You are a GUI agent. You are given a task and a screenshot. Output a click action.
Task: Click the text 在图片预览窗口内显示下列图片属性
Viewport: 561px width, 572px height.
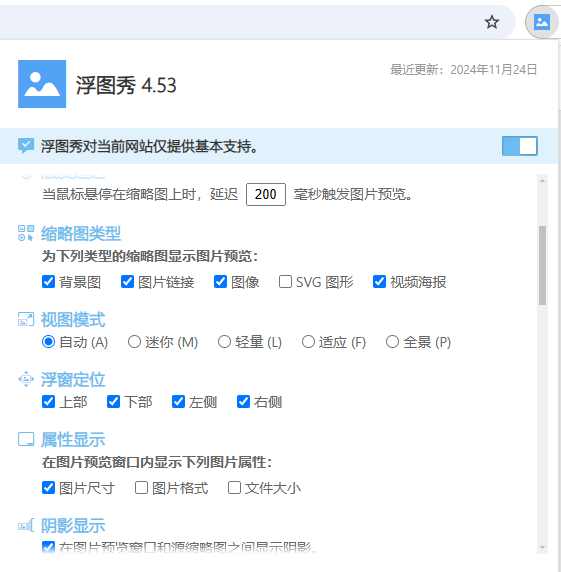point(157,462)
